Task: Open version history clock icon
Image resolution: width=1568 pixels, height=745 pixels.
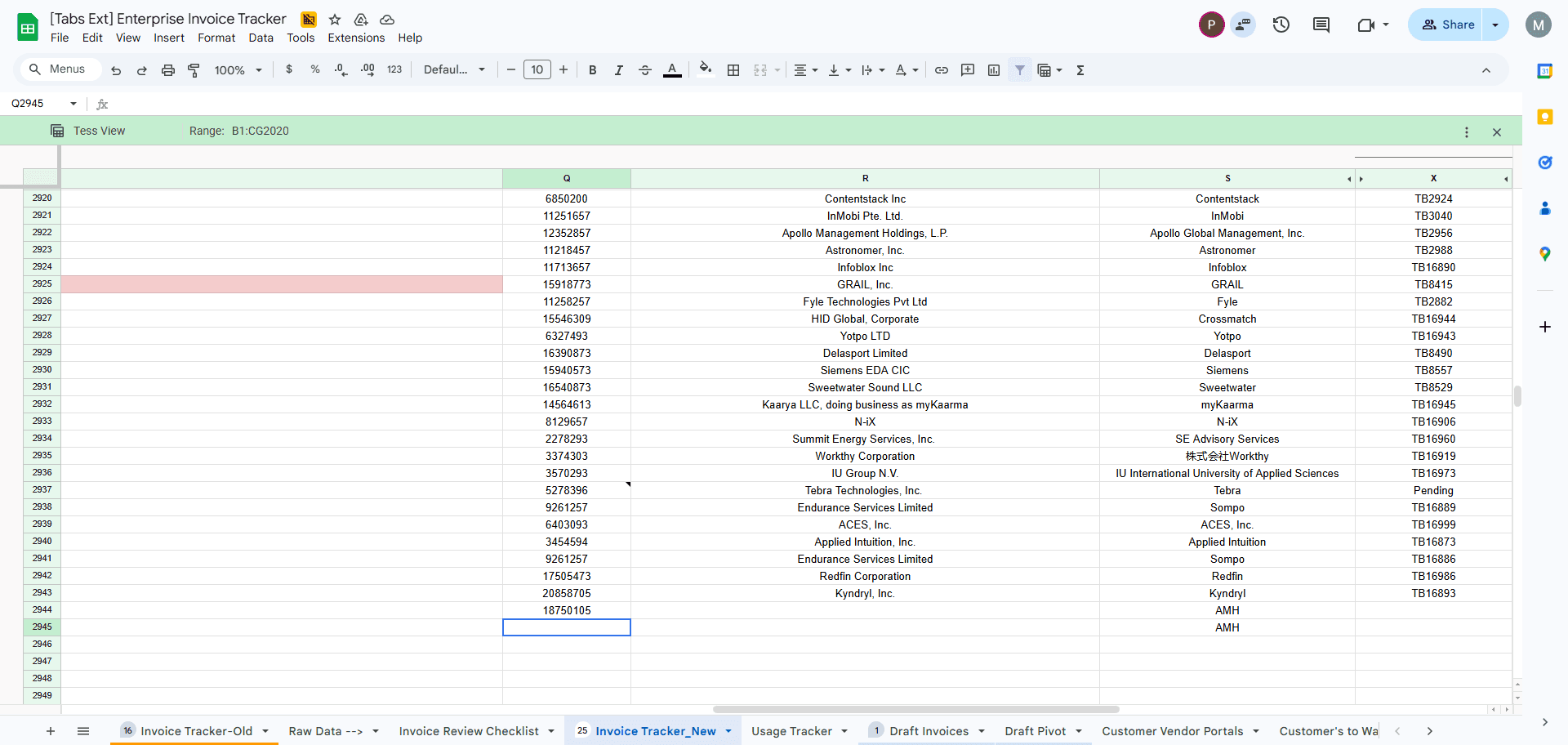Action: [x=1281, y=25]
